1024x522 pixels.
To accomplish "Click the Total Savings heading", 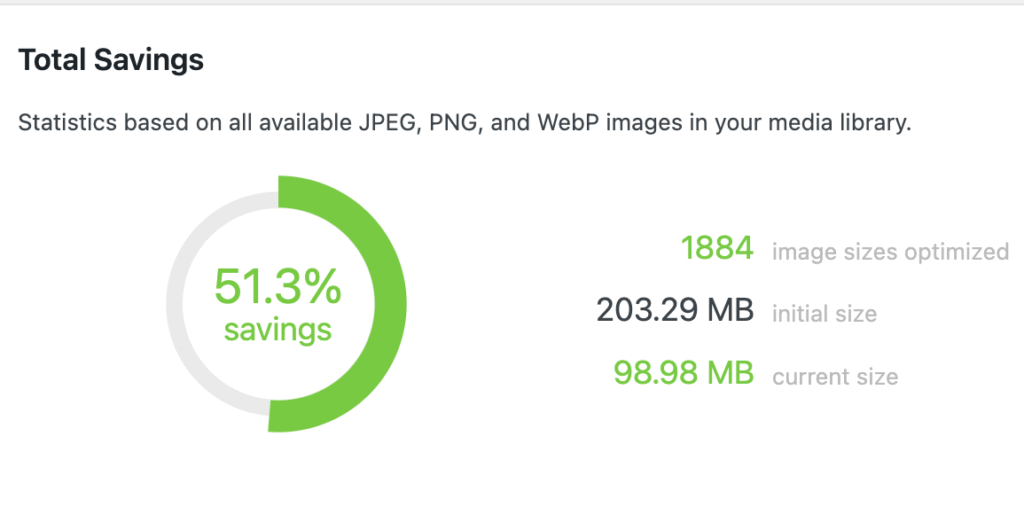I will [x=111, y=61].
